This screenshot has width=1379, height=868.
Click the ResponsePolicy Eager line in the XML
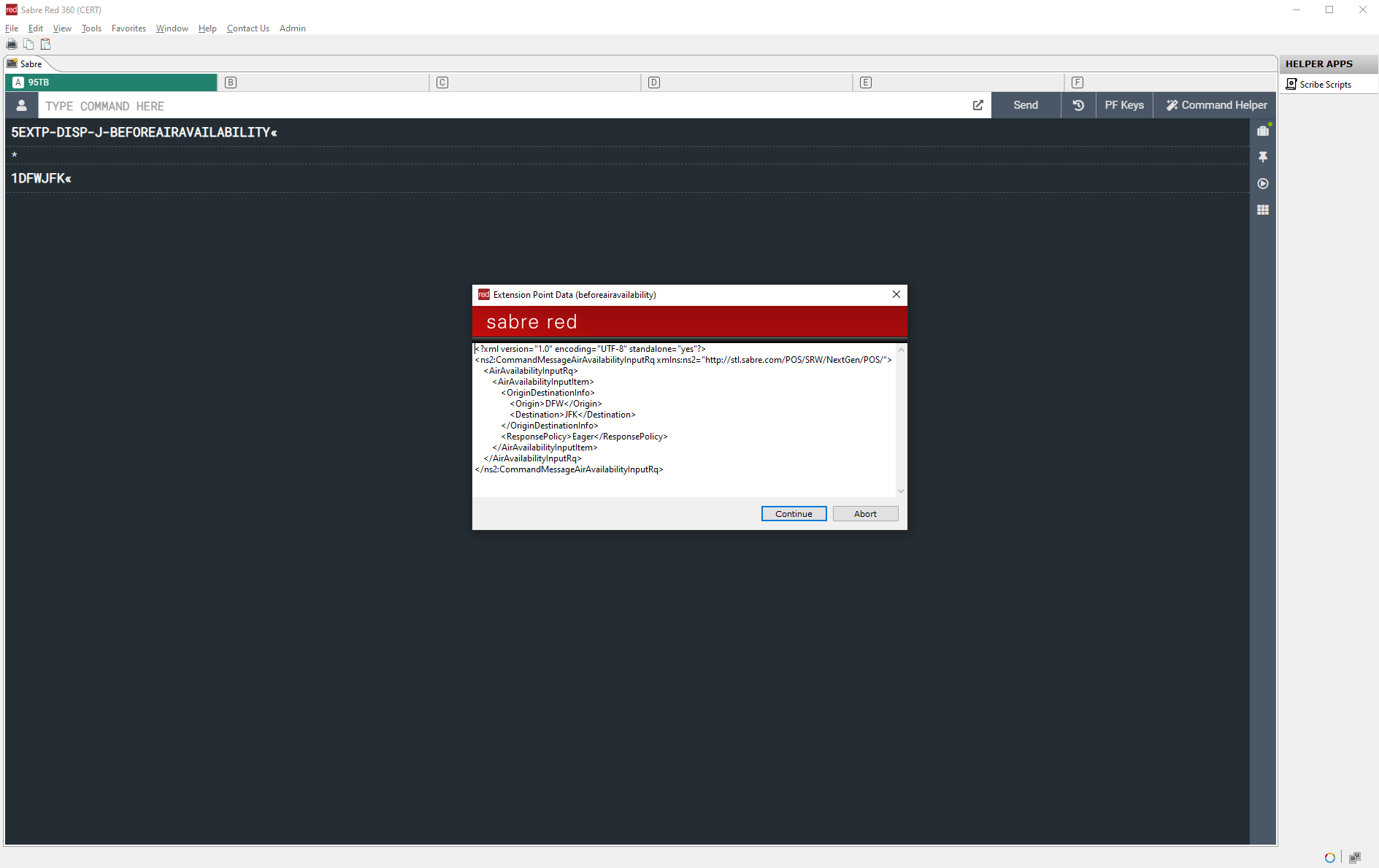point(584,437)
